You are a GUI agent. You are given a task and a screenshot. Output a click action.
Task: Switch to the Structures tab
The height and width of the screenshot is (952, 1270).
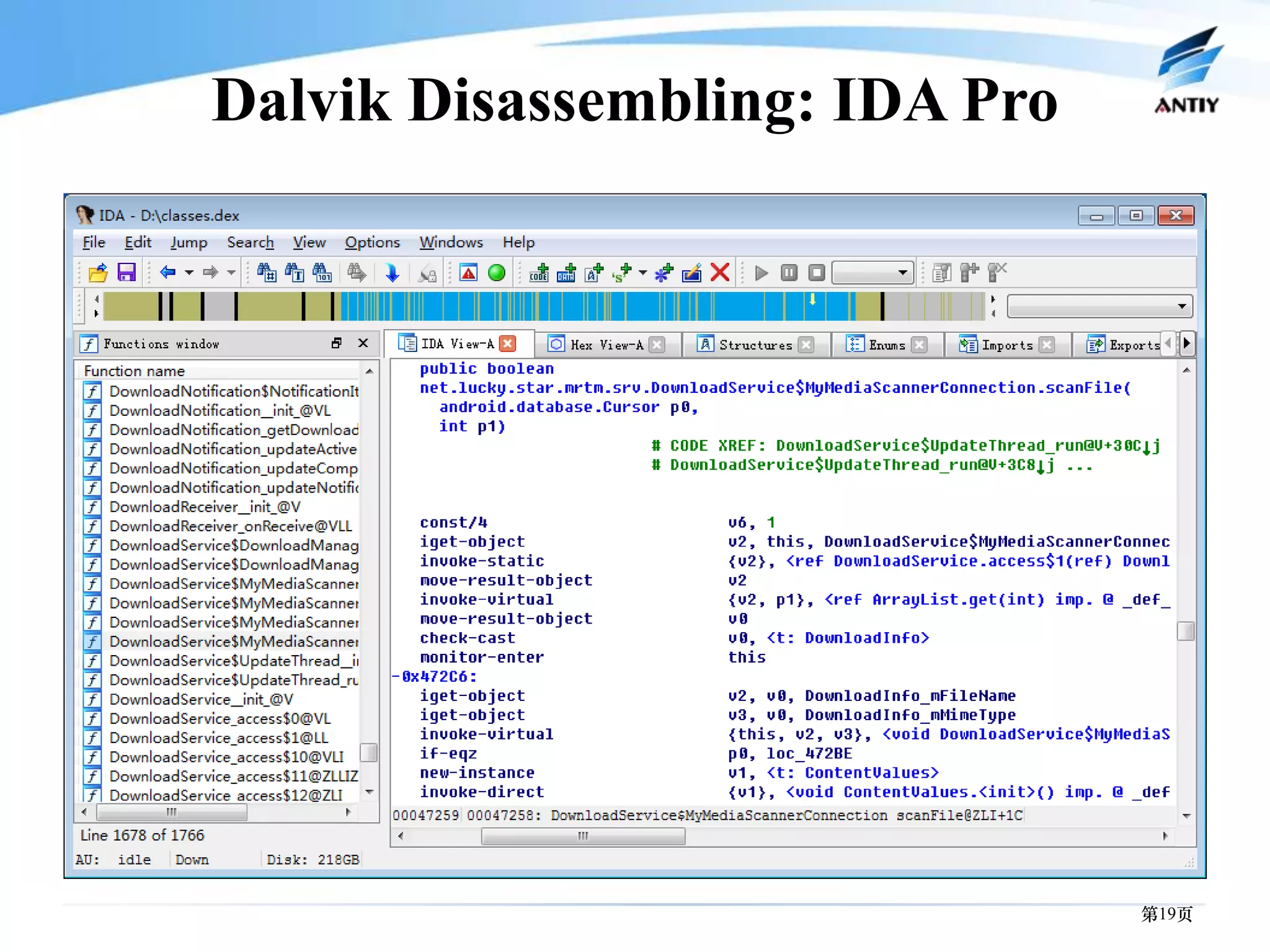[x=755, y=345]
